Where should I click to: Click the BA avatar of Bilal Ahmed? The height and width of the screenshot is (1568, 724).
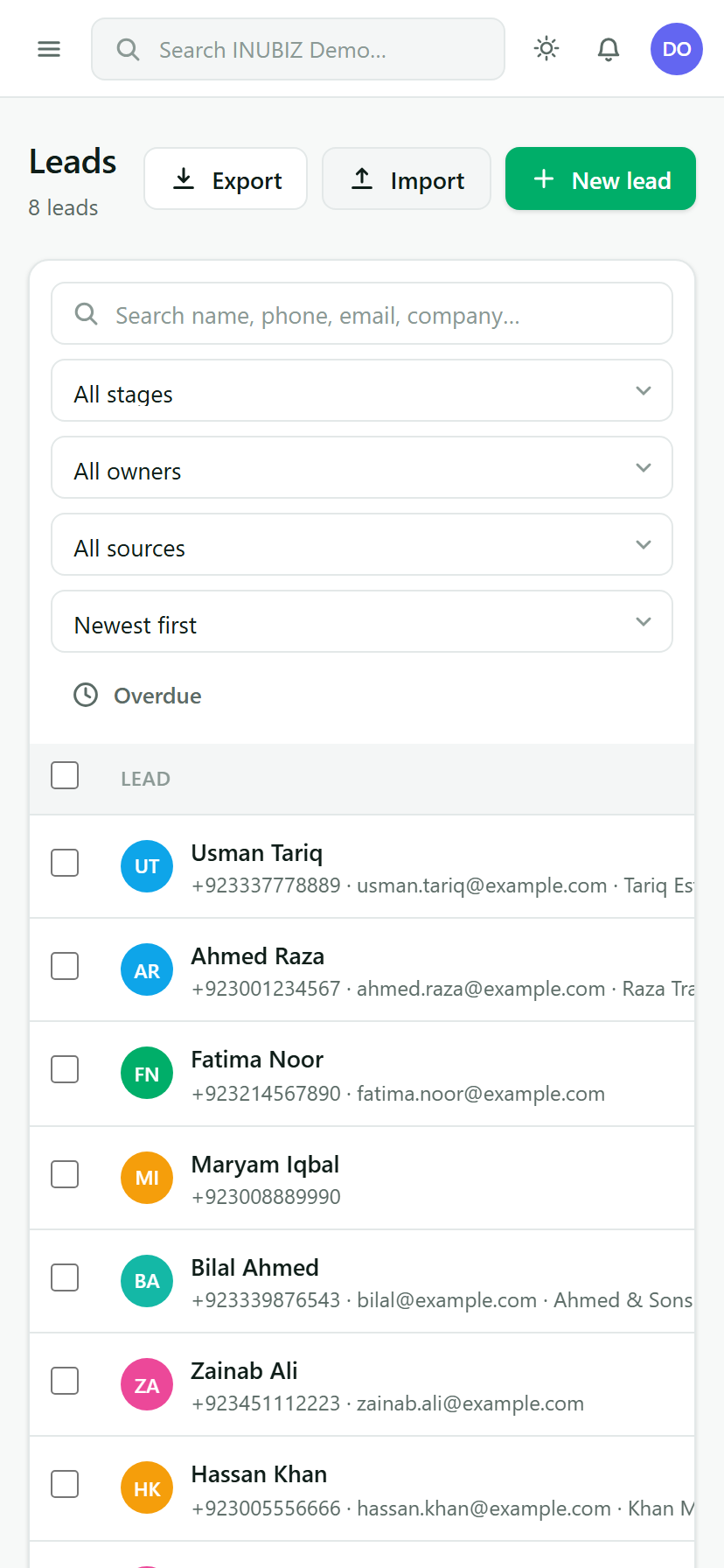(x=147, y=1281)
